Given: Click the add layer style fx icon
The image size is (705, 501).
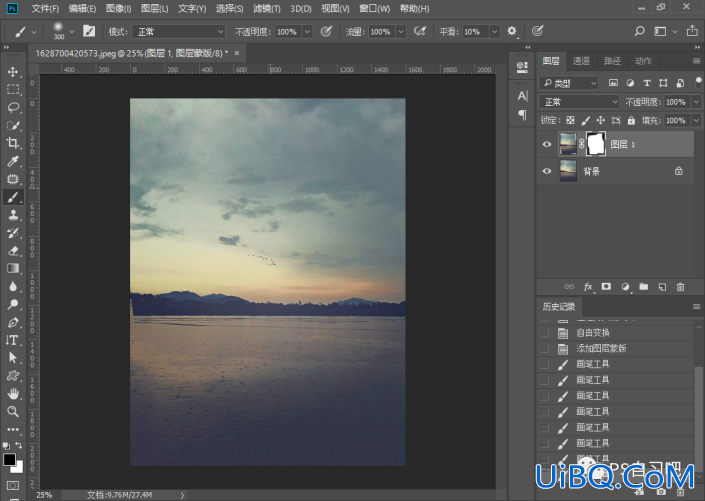Looking at the screenshot, I should tap(588, 287).
